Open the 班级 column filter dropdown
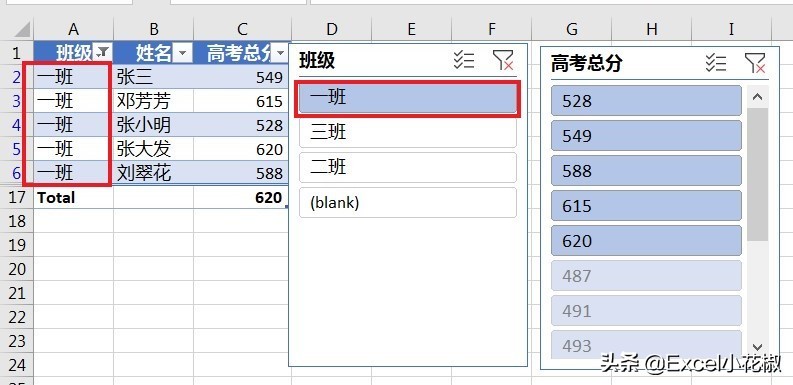The image size is (793, 385). (x=103, y=52)
